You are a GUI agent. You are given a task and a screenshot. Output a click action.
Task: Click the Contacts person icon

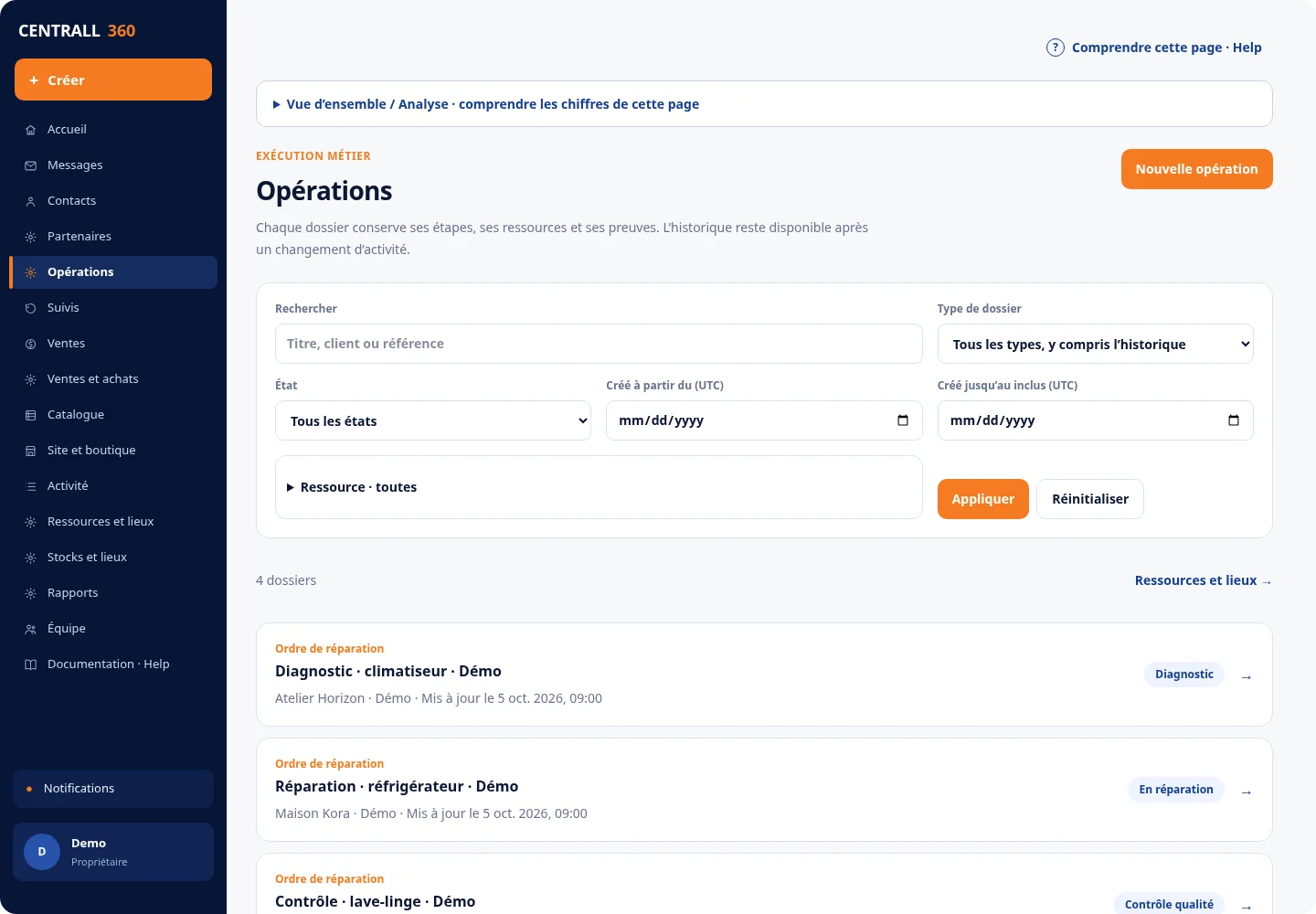[x=30, y=201]
